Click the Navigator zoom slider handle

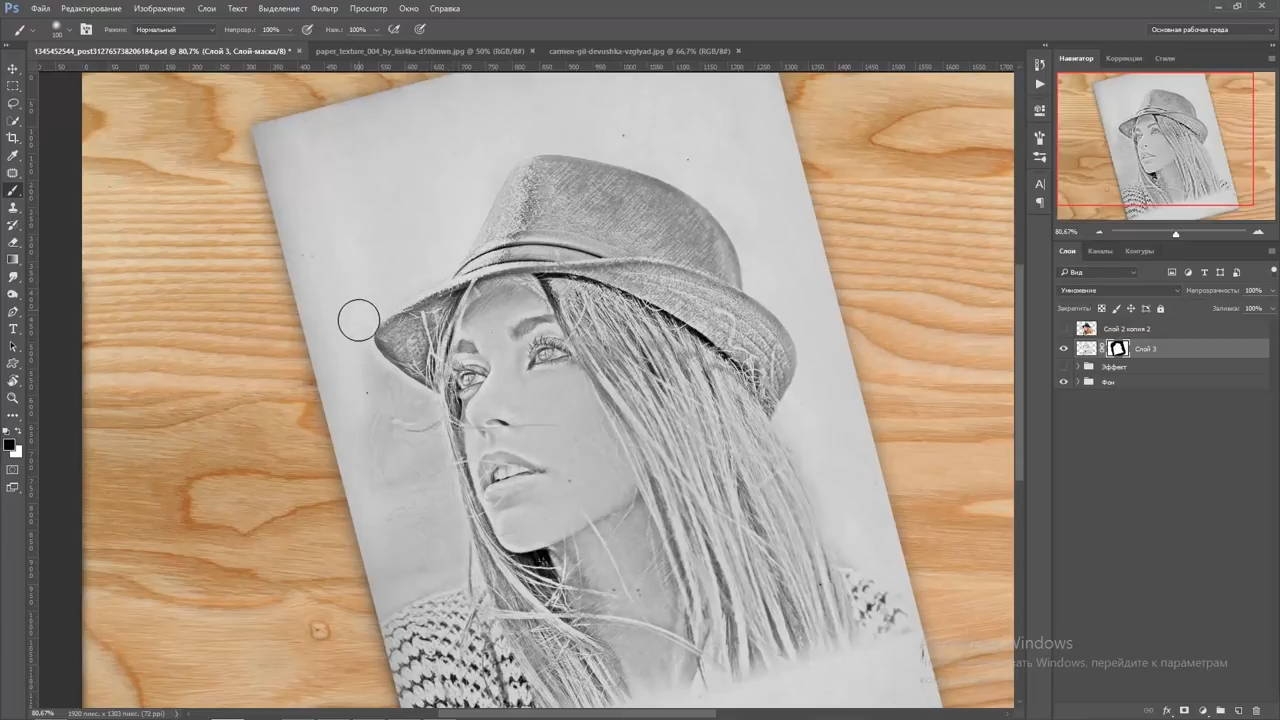pos(1175,234)
